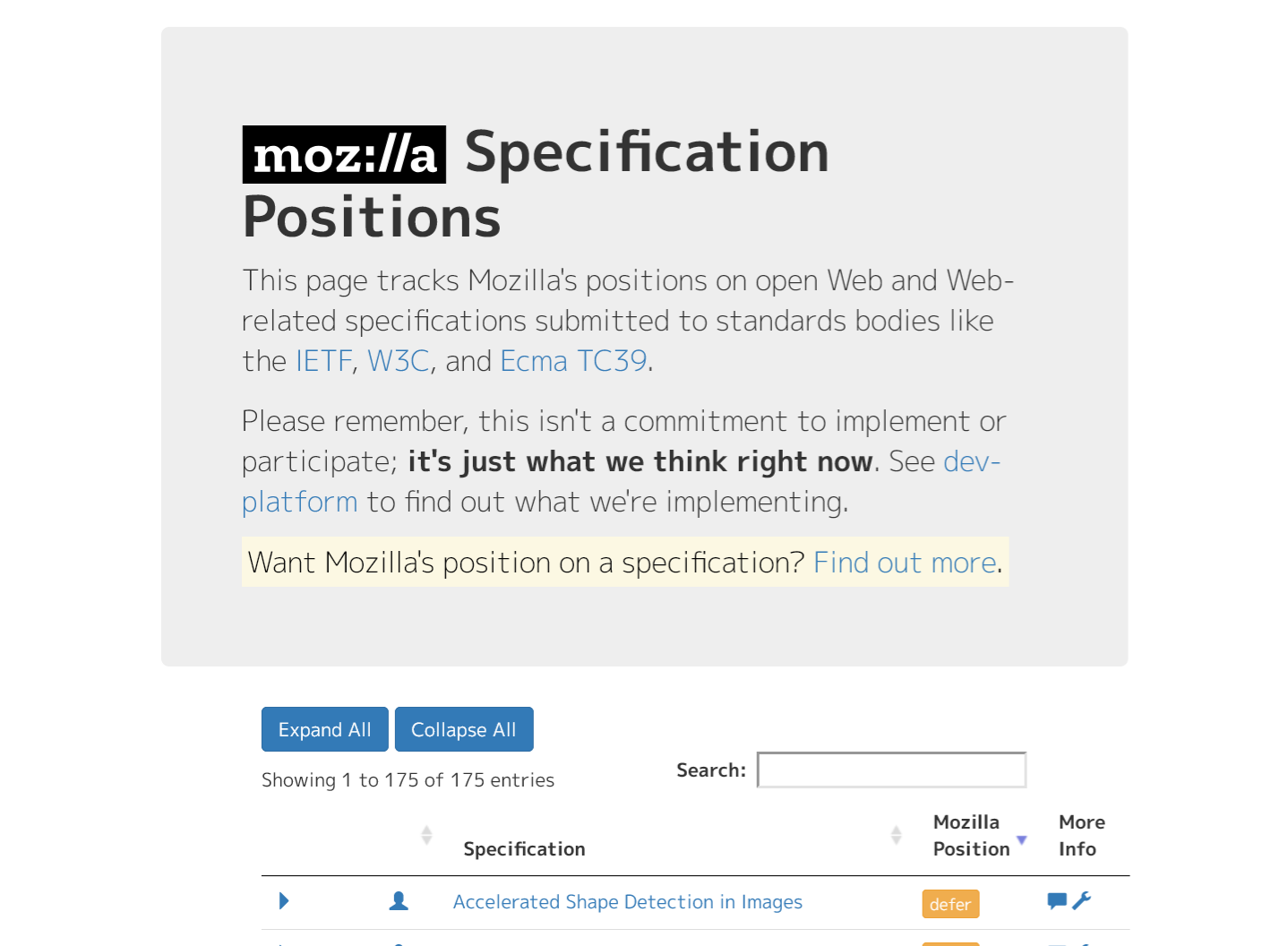Click the More Info column header
1288x946 pixels.
(1082, 836)
